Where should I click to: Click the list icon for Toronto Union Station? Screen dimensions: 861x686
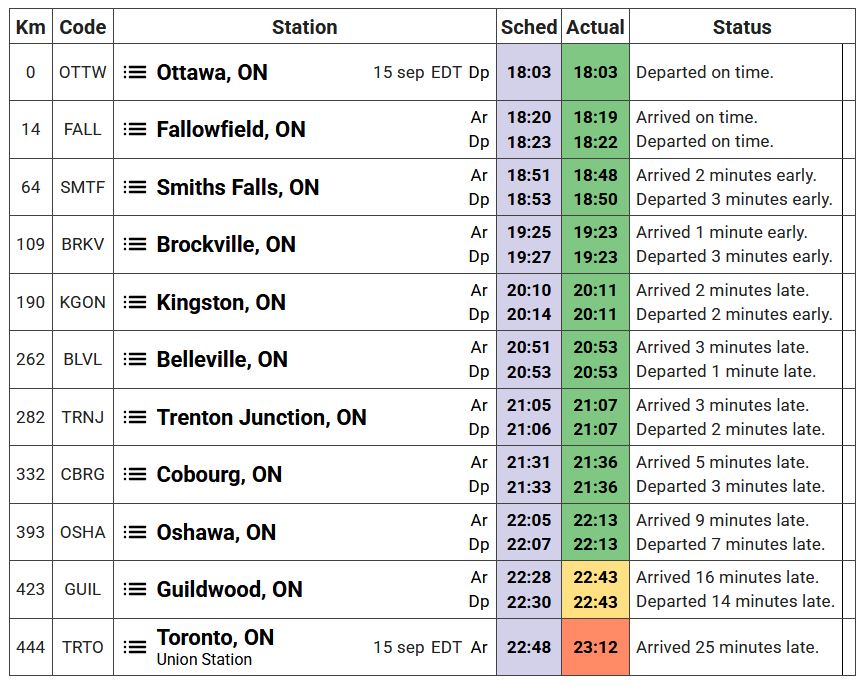coord(135,648)
